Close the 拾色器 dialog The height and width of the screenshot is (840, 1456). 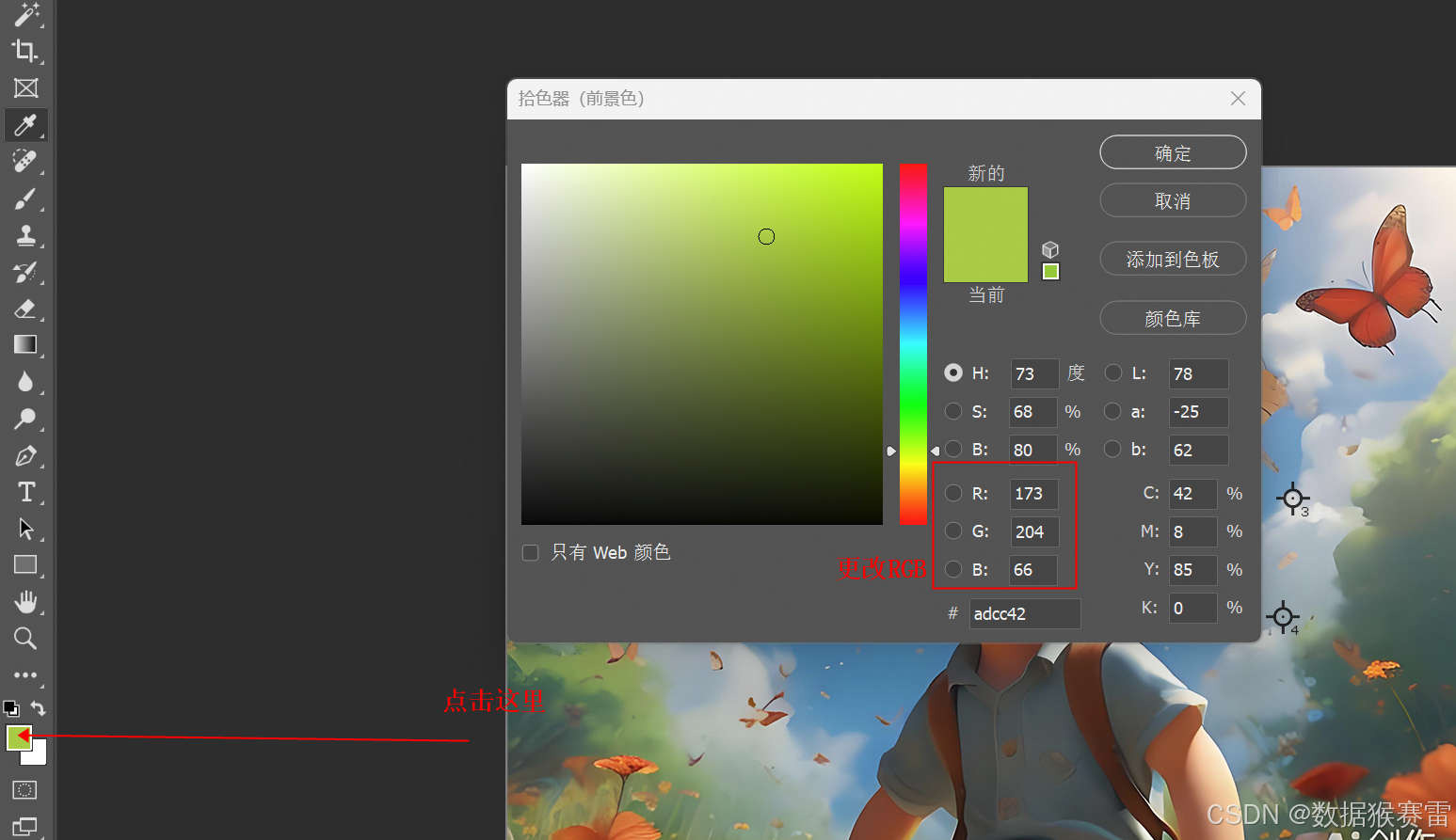(x=1238, y=99)
